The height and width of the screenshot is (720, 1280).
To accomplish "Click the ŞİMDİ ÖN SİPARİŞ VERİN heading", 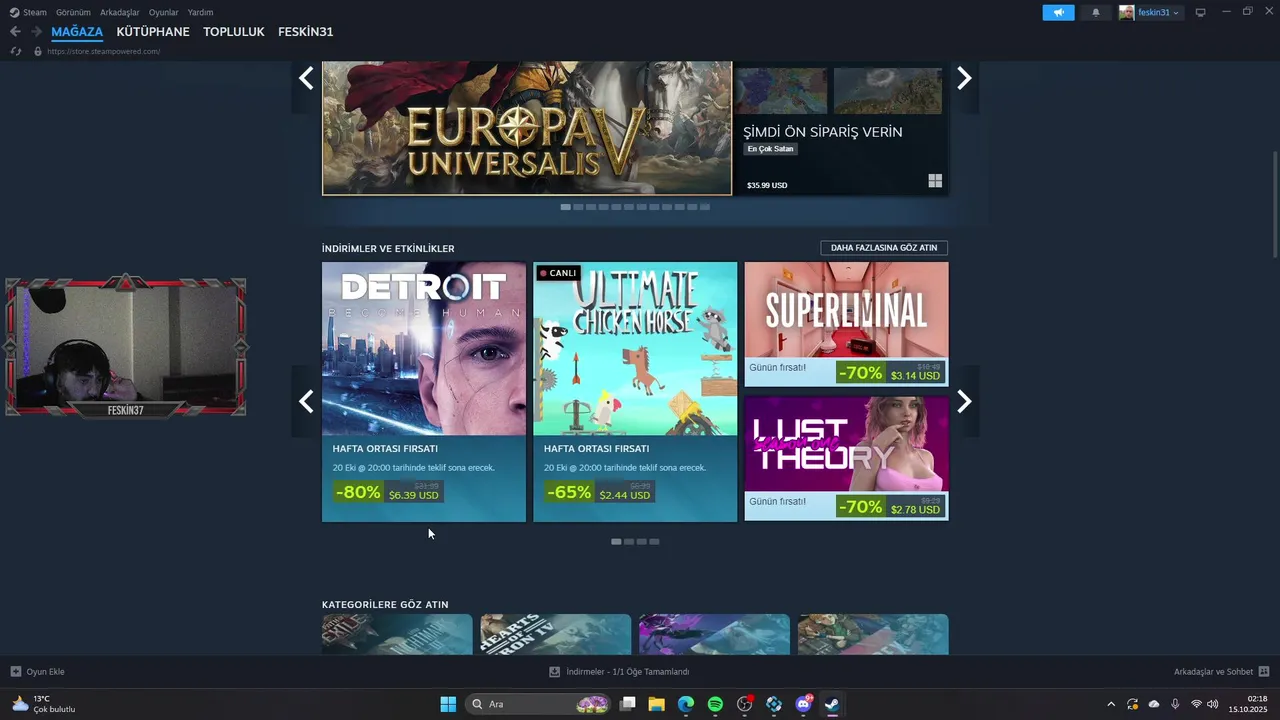I will 823,132.
